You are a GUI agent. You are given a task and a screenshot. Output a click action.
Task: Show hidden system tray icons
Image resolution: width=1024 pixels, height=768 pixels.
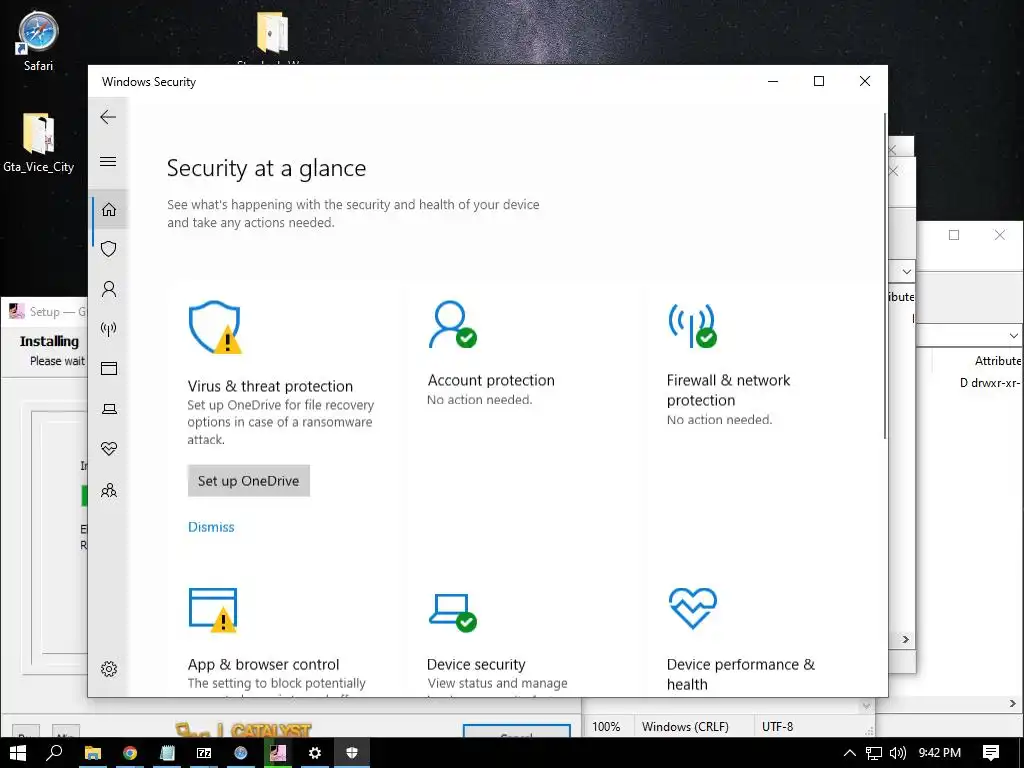click(x=850, y=753)
